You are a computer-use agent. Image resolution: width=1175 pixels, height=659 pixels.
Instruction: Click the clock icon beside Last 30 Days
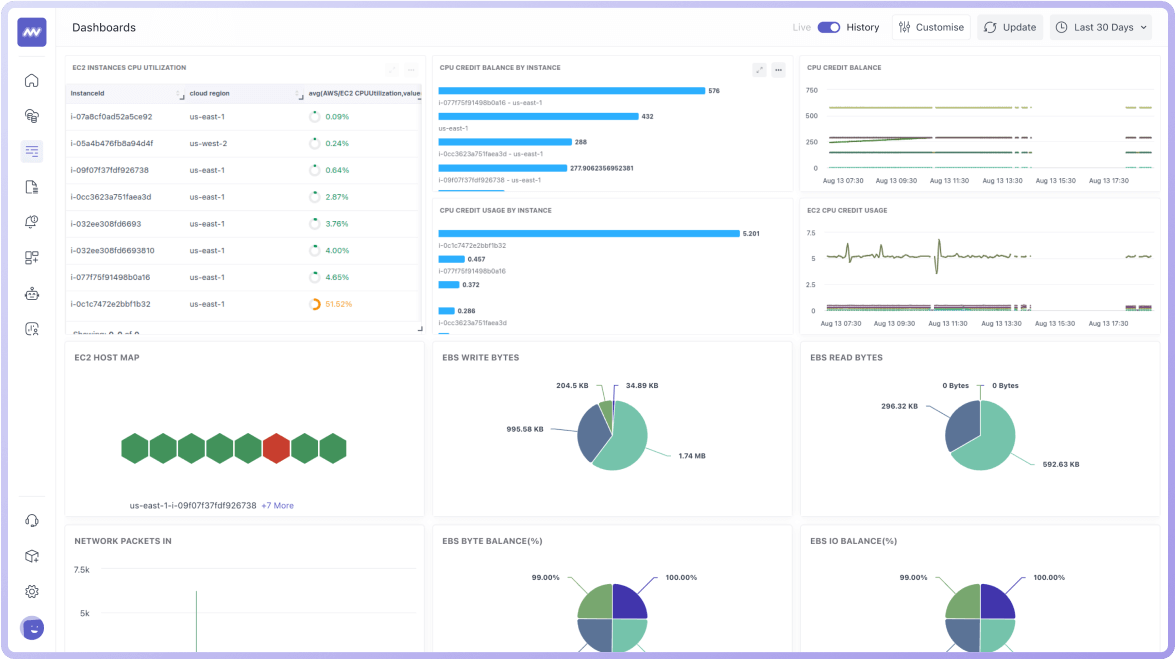pos(1061,27)
